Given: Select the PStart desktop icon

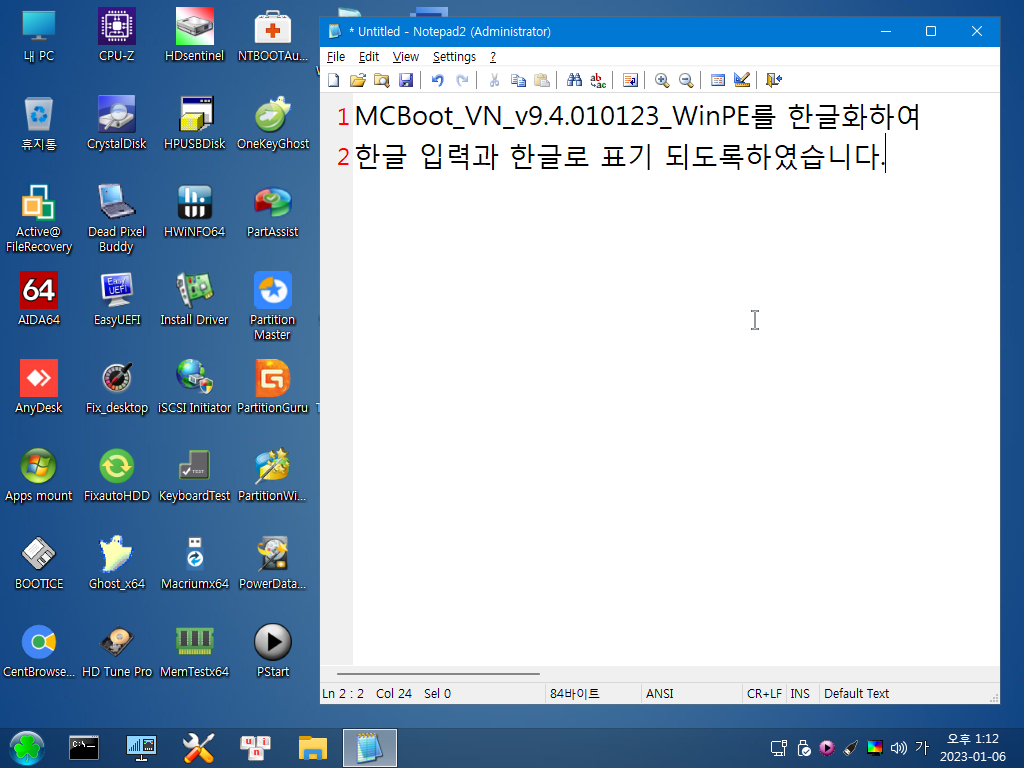Looking at the screenshot, I should tap(272, 651).
